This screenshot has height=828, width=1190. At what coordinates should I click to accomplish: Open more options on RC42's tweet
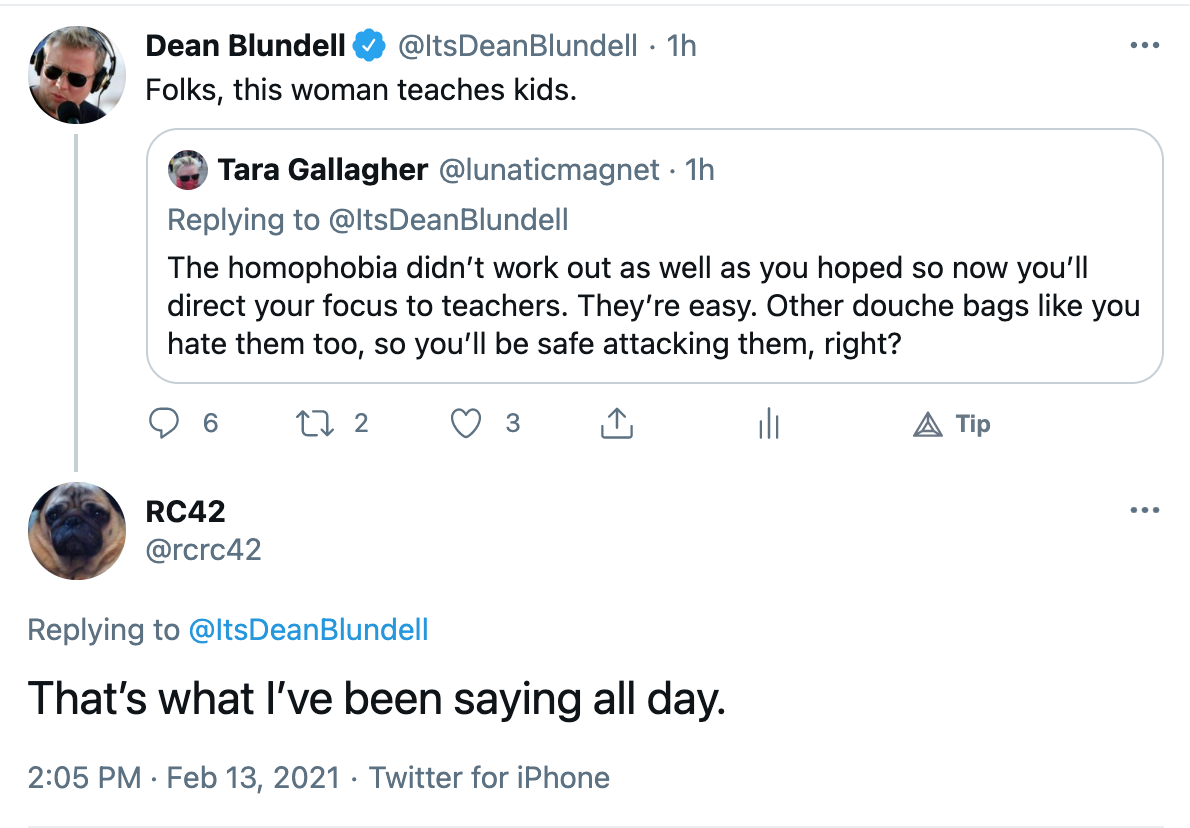[x=1144, y=510]
